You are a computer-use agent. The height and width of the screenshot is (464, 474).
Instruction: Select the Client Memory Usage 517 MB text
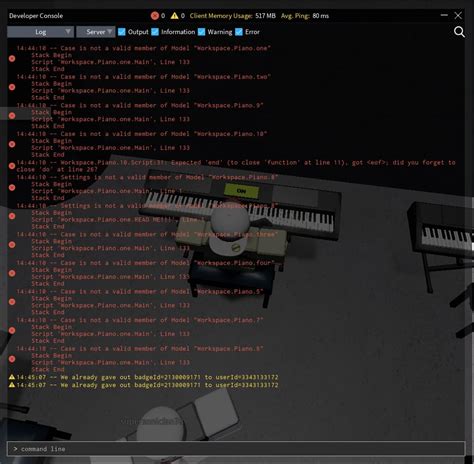(x=232, y=16)
